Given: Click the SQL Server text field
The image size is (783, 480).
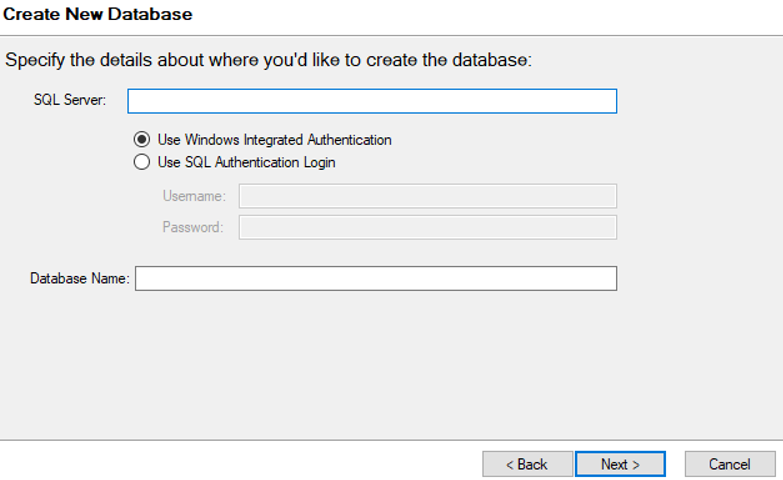Looking at the screenshot, I should coord(371,101).
